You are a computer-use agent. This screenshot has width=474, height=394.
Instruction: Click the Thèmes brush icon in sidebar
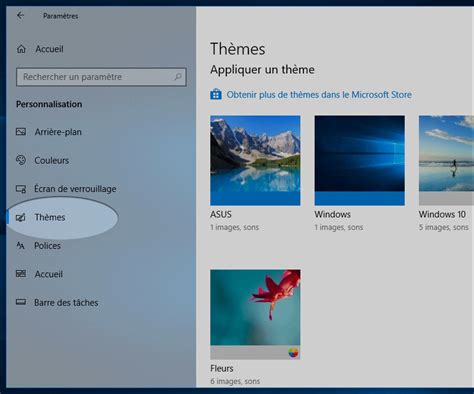[x=21, y=218]
